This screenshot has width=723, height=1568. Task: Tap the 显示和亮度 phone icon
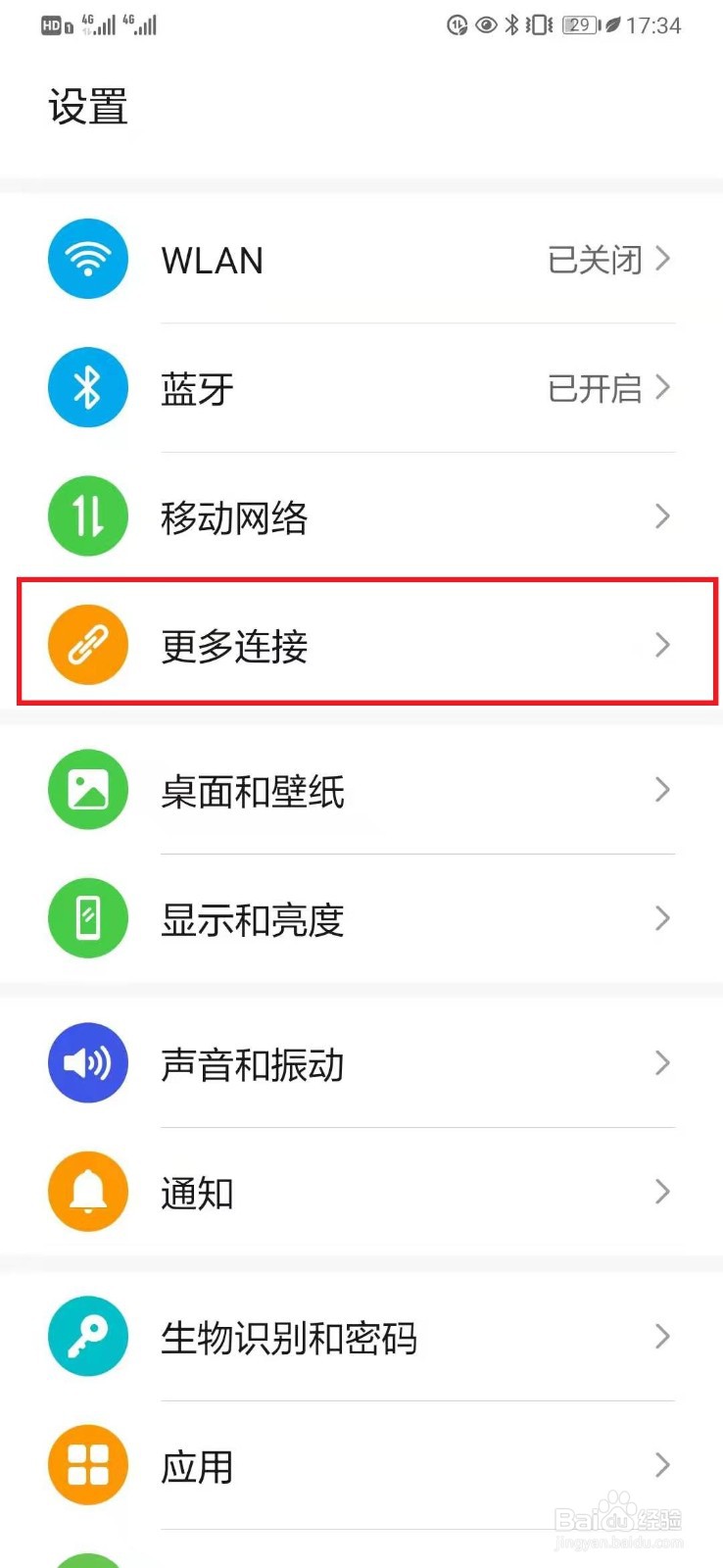[88, 918]
